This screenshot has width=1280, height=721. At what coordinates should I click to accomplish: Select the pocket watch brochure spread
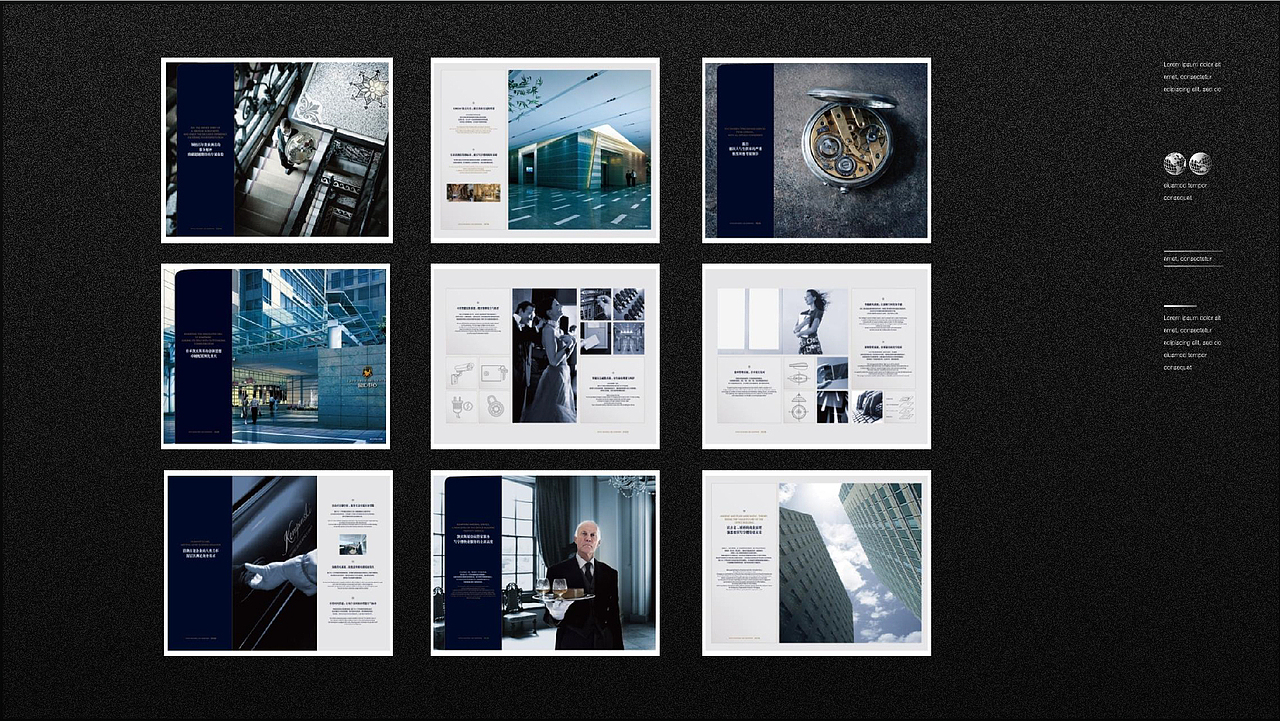(x=816, y=150)
